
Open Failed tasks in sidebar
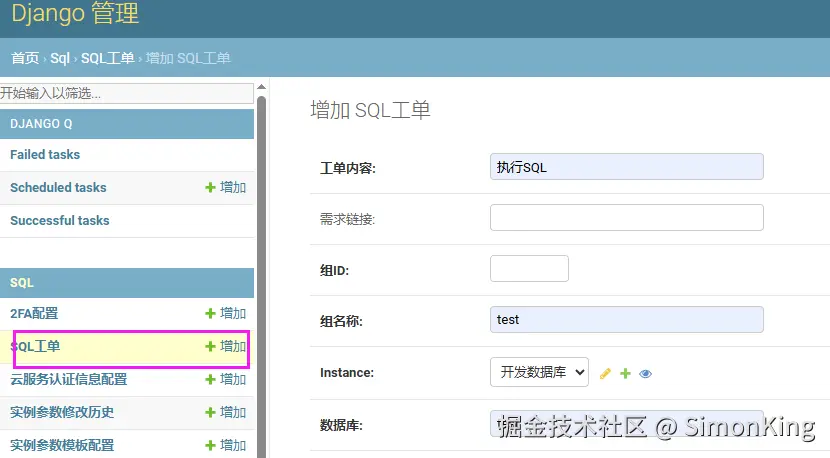coord(45,155)
